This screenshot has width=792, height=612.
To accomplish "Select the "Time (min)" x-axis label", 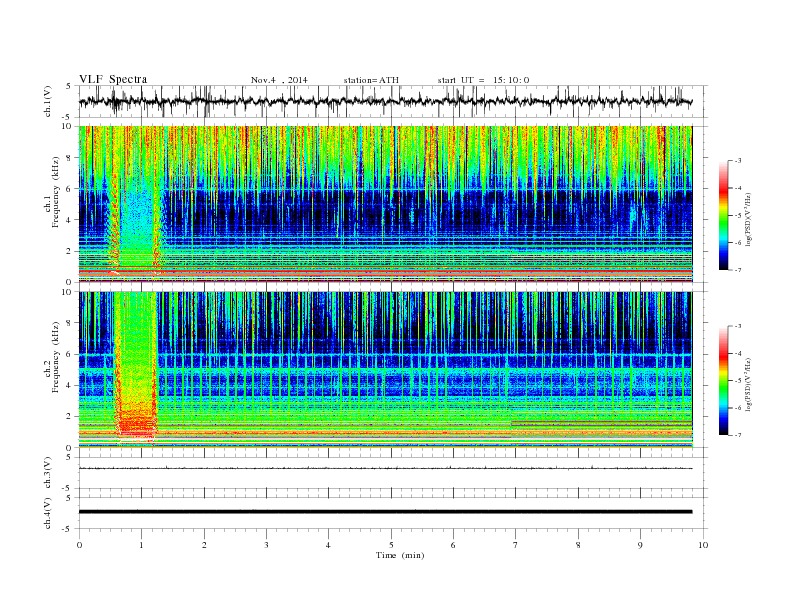I will pyautogui.click(x=400, y=555).
